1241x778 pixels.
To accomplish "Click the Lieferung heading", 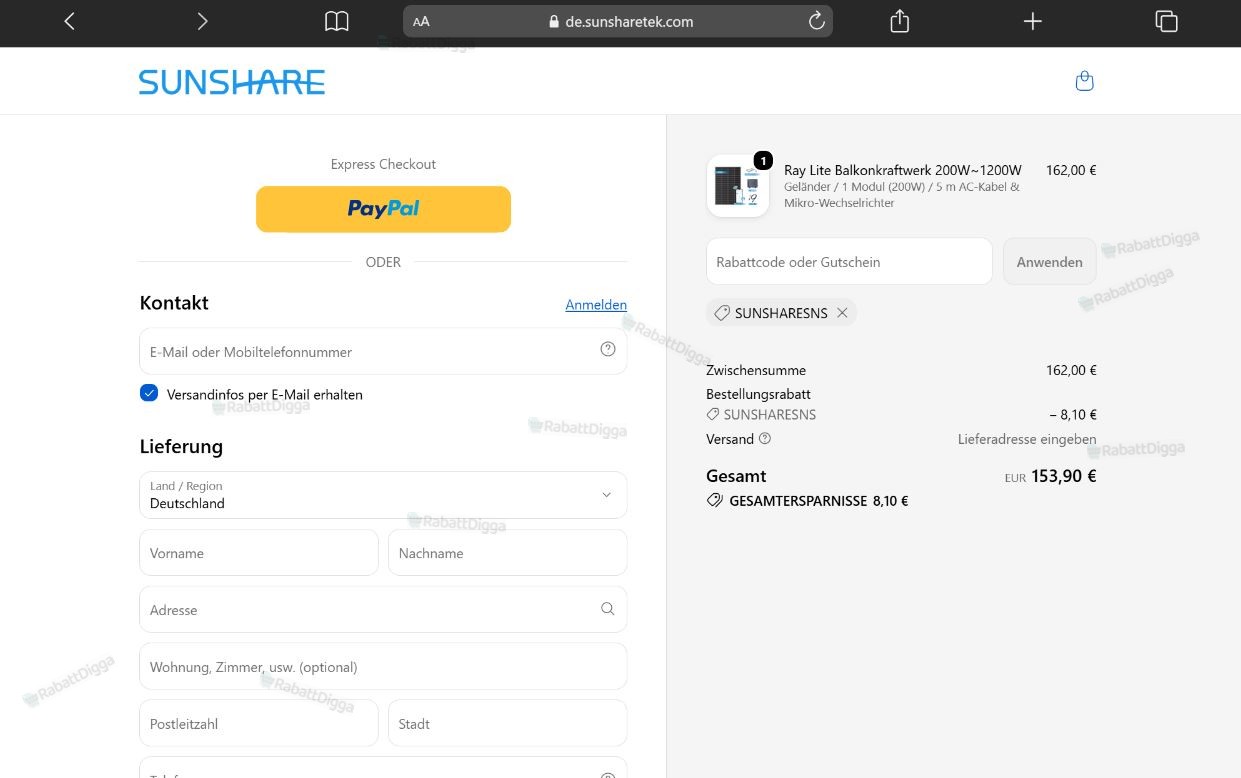I will point(181,446).
